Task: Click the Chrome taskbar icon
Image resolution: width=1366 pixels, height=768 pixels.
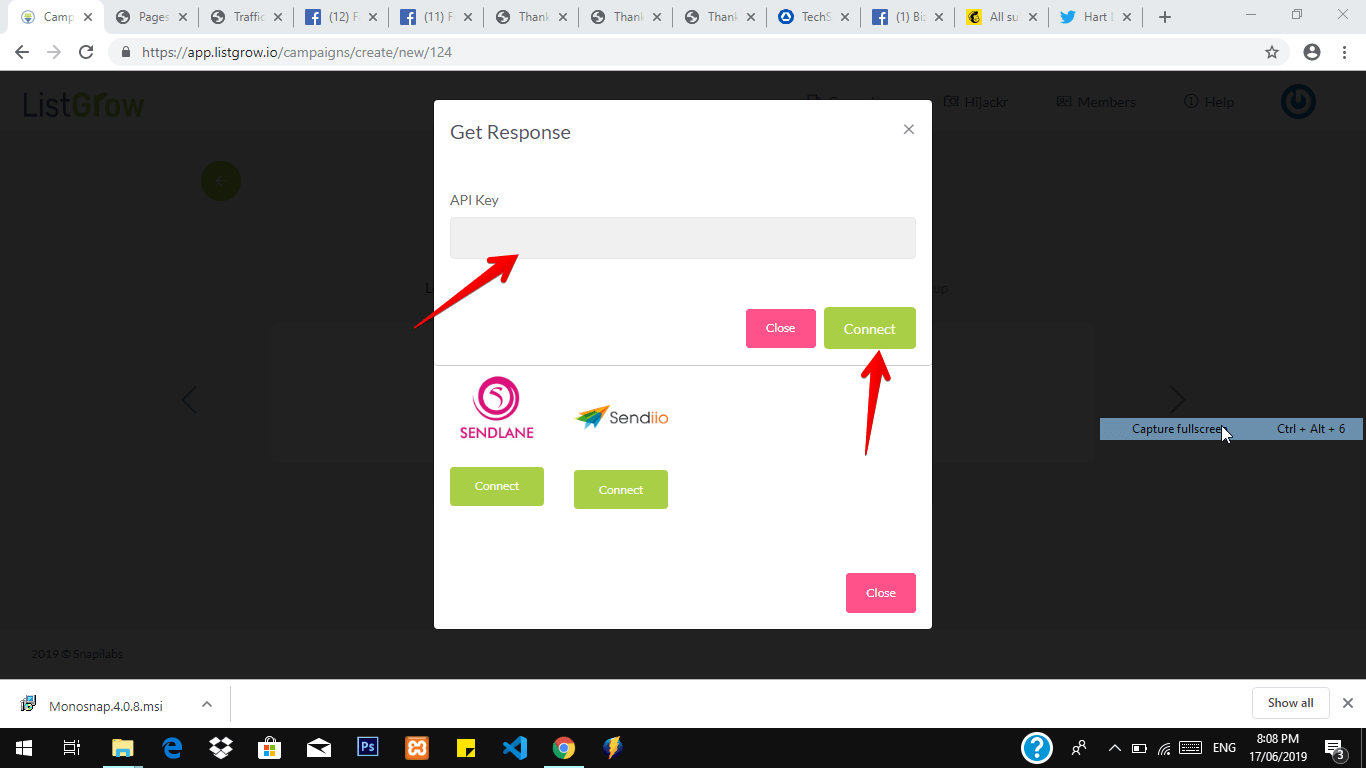Action: (564, 748)
